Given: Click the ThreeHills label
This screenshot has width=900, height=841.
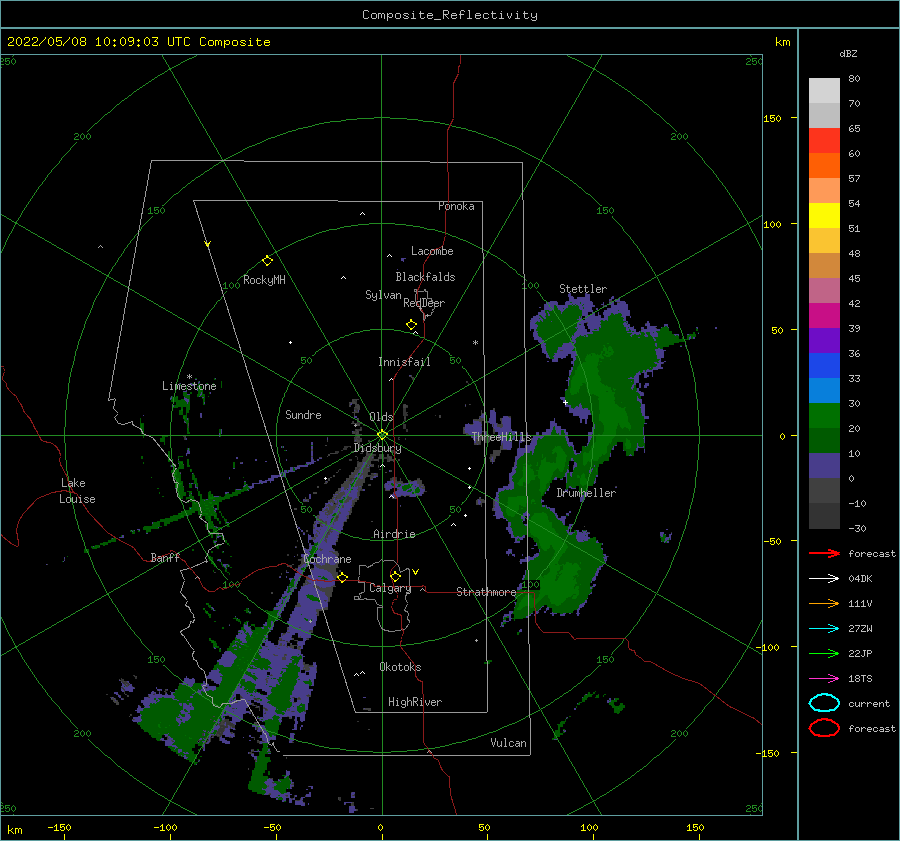Looking at the screenshot, I should (501, 437).
